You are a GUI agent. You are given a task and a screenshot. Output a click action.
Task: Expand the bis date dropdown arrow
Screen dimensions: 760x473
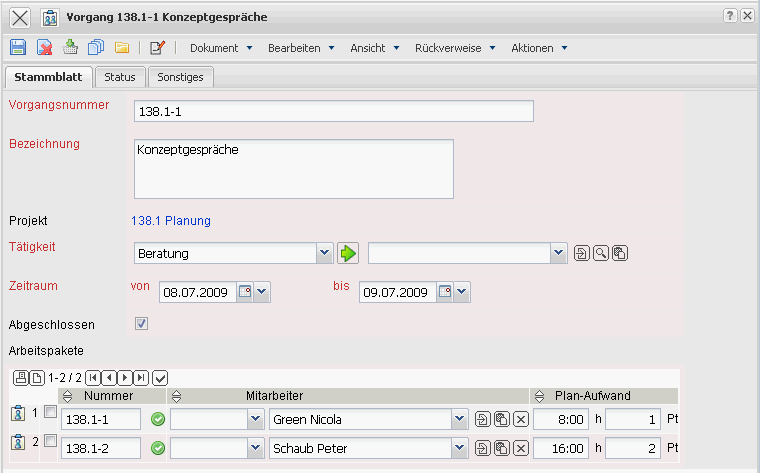461,292
